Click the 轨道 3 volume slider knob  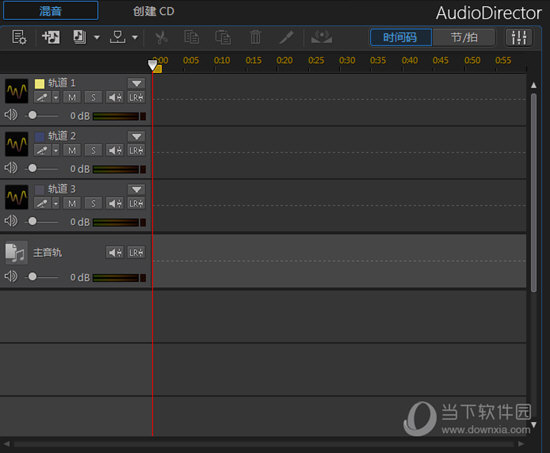32,221
